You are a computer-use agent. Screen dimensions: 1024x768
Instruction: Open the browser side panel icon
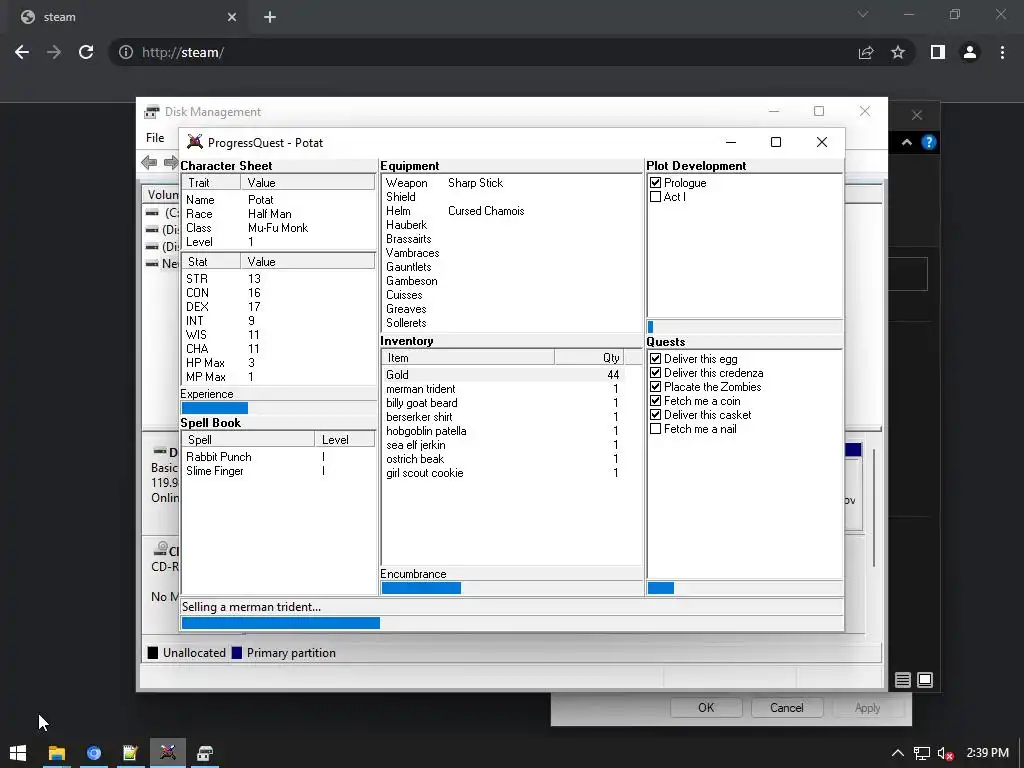(x=938, y=52)
